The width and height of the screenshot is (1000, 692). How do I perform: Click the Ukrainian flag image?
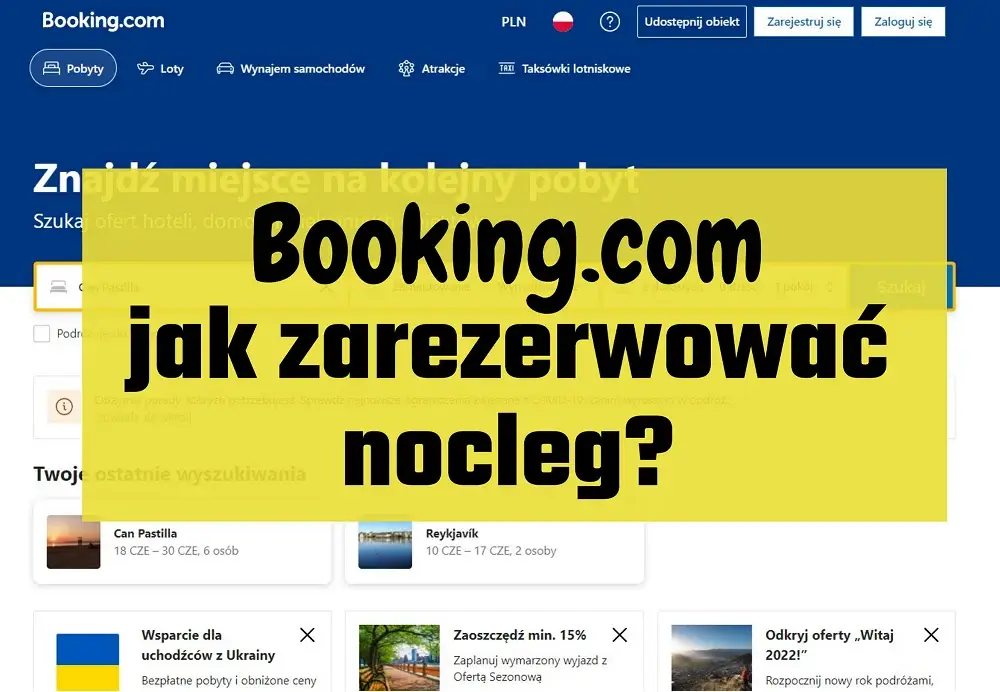pos(88,661)
